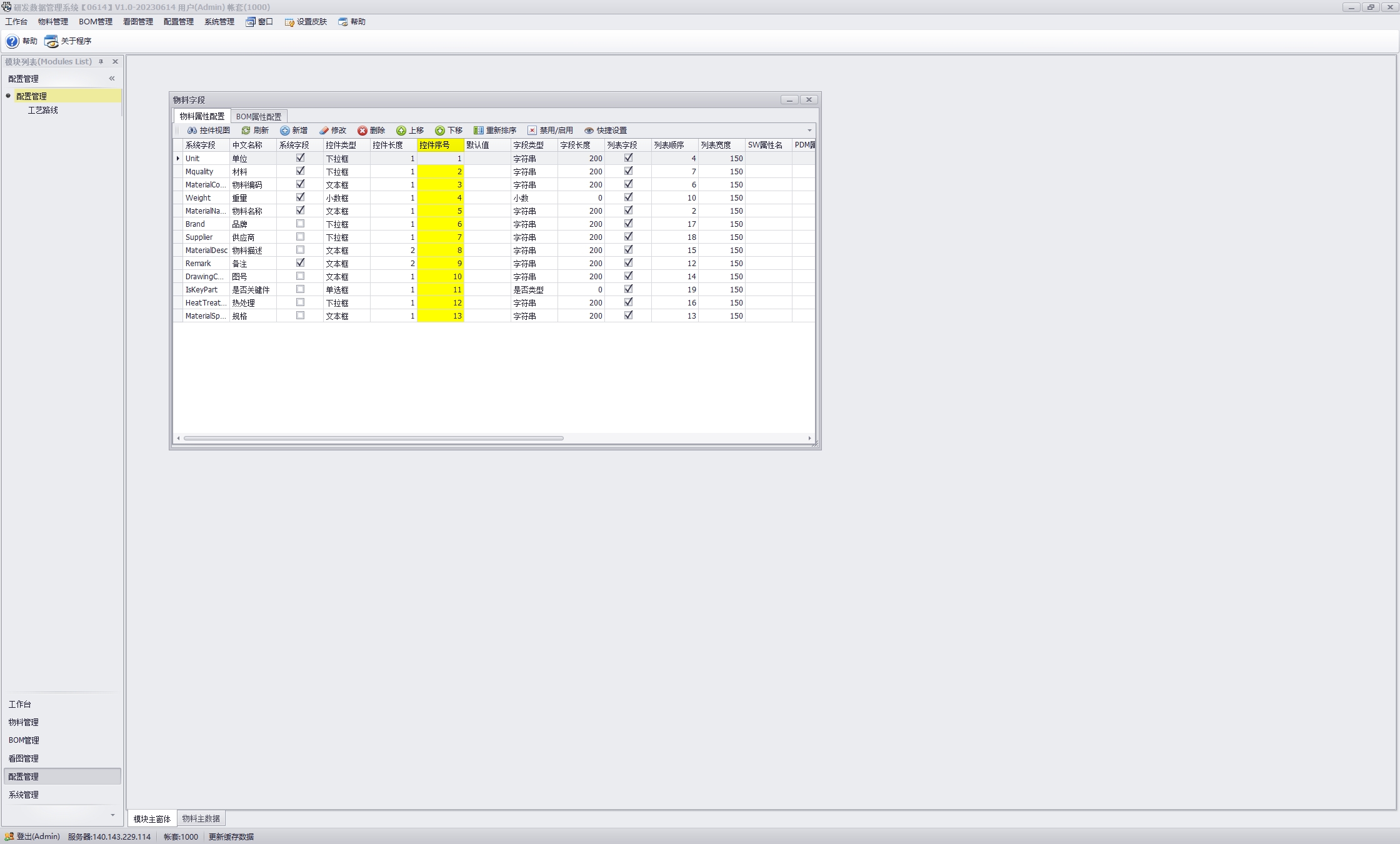This screenshot has height=844, width=1400.
Task: Open the 物料管理 menu
Action: tap(53, 22)
